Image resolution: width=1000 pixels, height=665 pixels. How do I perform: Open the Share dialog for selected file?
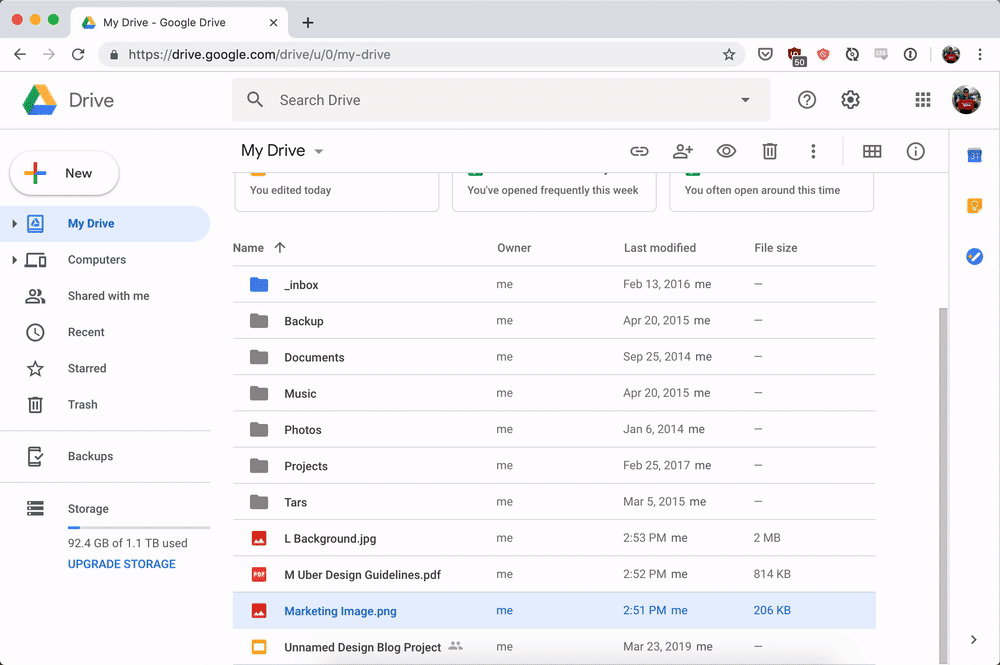[682, 151]
